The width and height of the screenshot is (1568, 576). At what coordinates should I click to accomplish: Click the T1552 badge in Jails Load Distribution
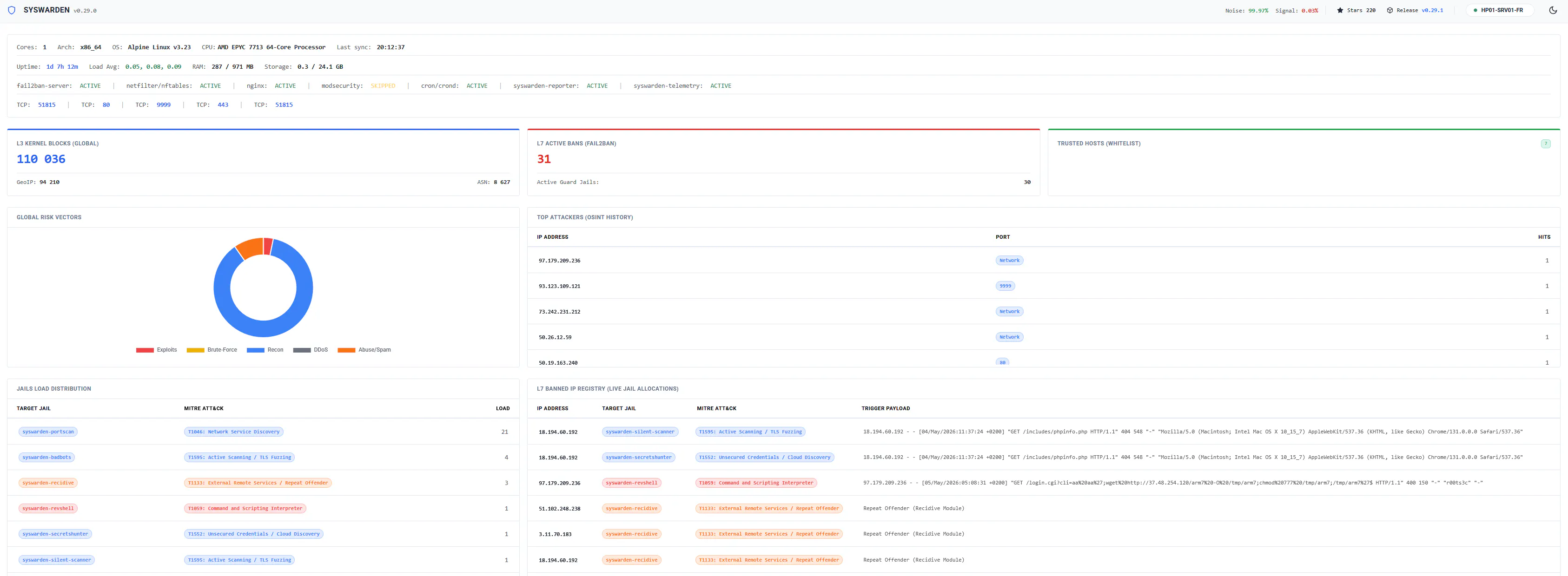tap(254, 534)
